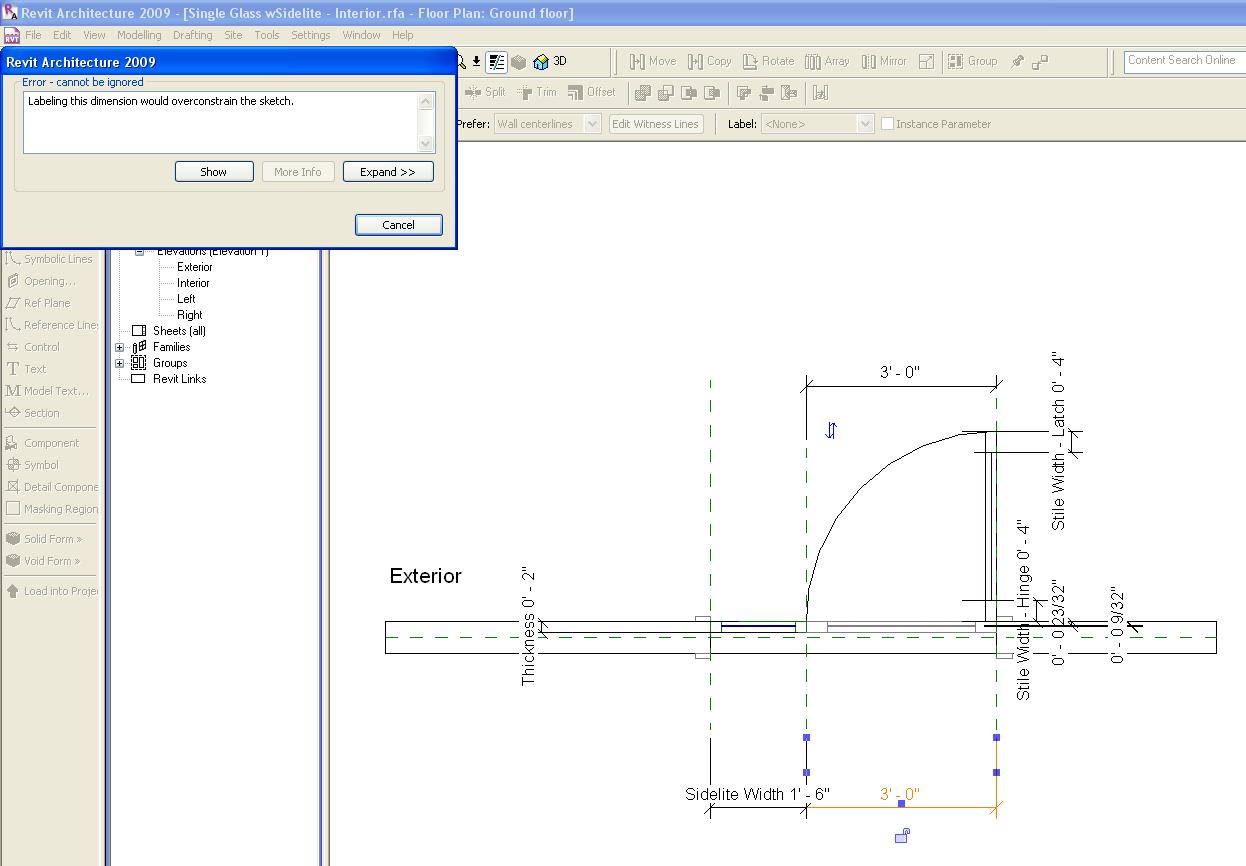
Task: Activate the Array tool
Action: point(827,61)
